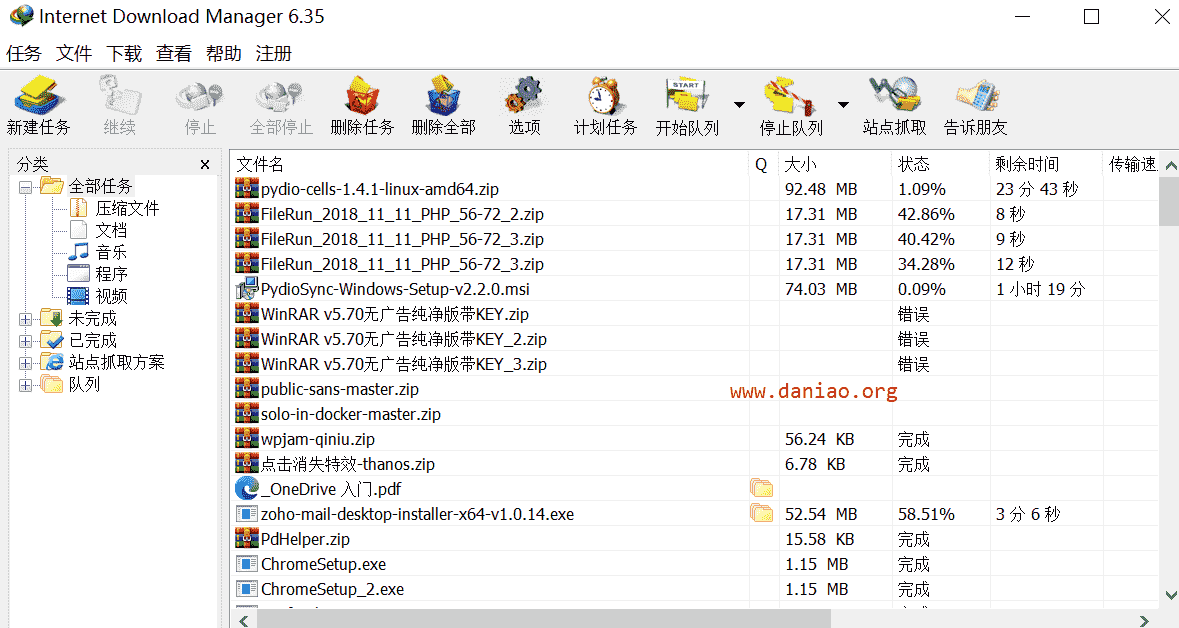Click the 删除任务 (delete task) toolbar icon
The height and width of the screenshot is (628, 1179).
point(362,96)
